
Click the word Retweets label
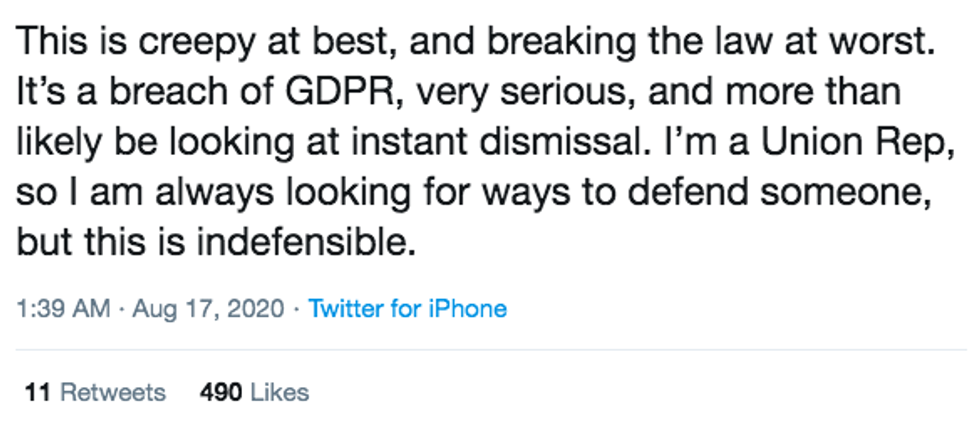pyautogui.click(x=113, y=392)
